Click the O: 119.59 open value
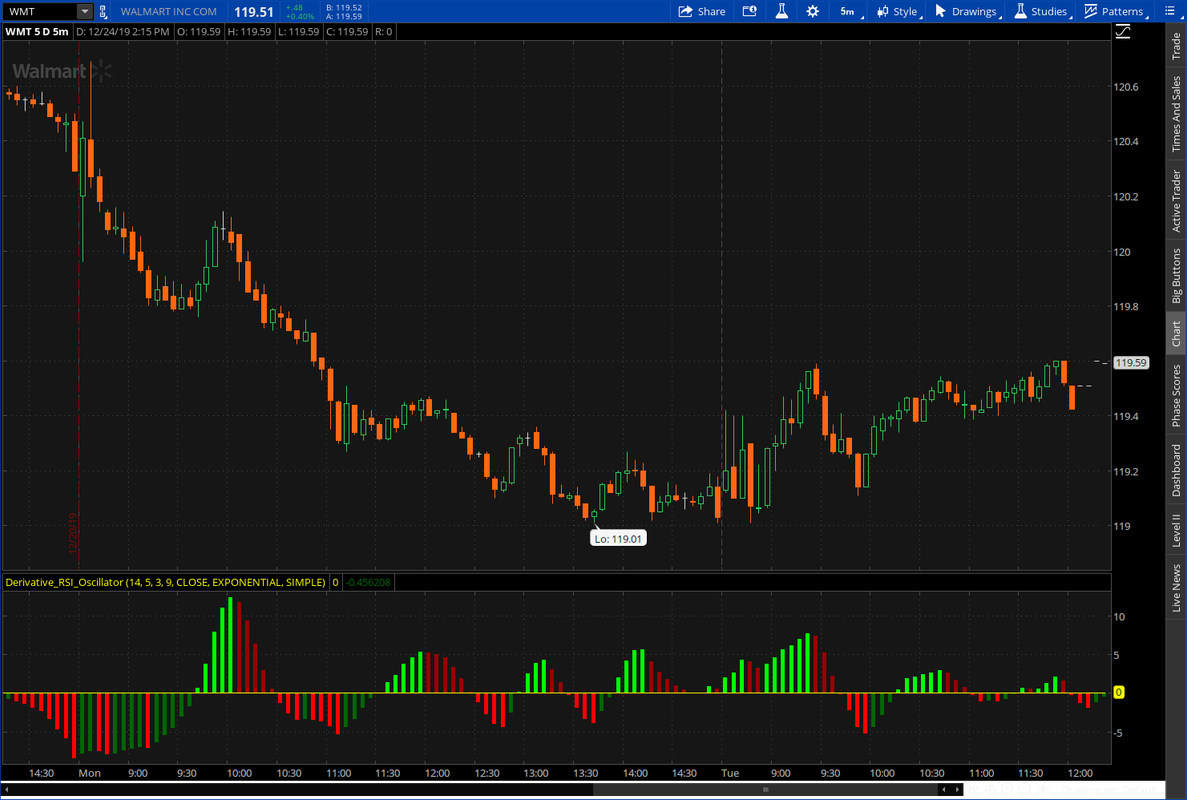 (x=199, y=32)
